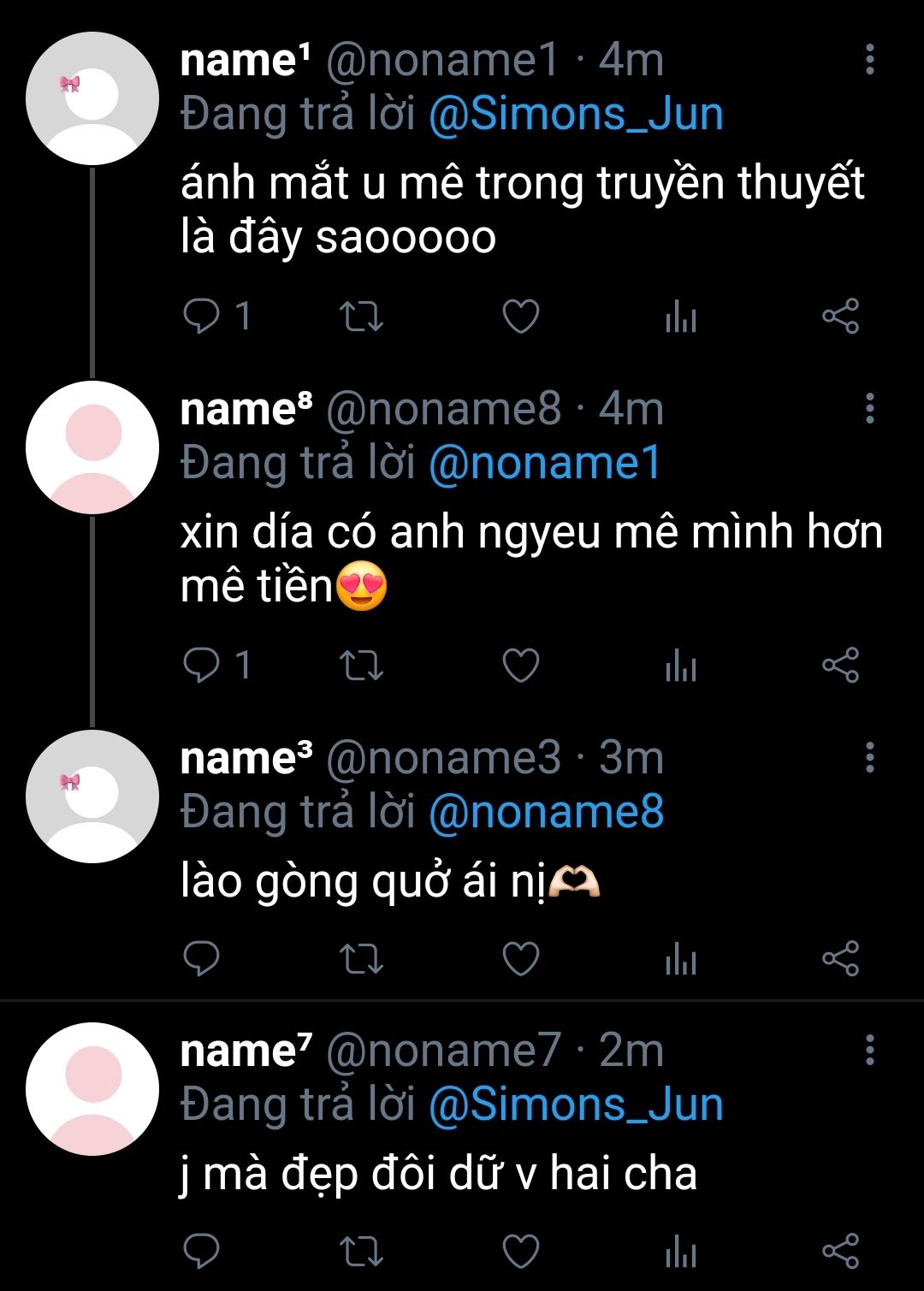
Task: Like noname3's reply tweet
Action: (x=520, y=958)
